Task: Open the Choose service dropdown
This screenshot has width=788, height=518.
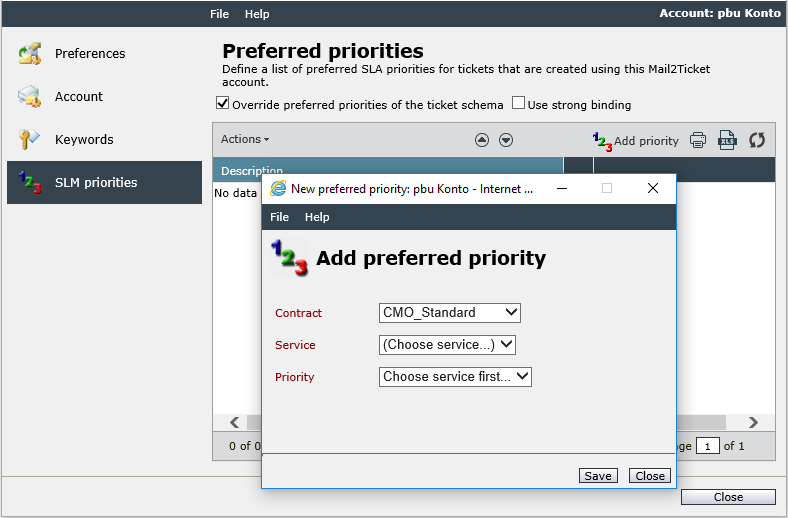Action: 447,345
